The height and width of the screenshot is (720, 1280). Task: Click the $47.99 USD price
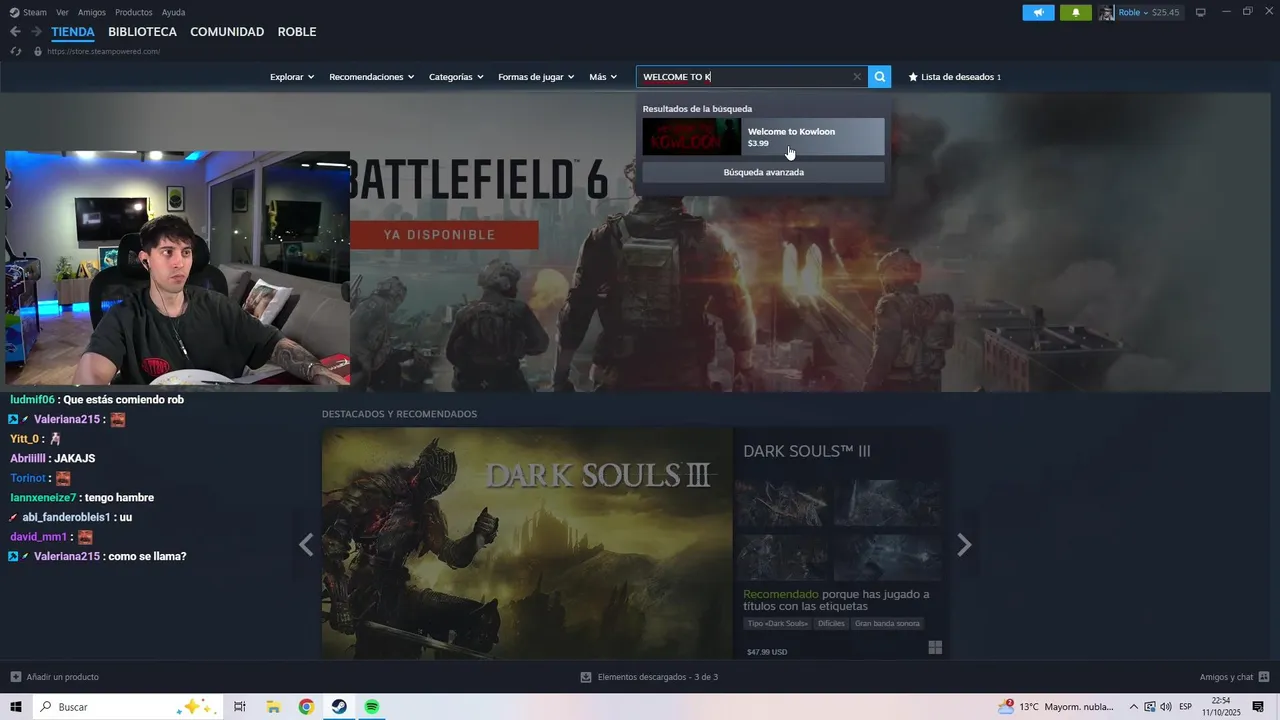tap(767, 652)
